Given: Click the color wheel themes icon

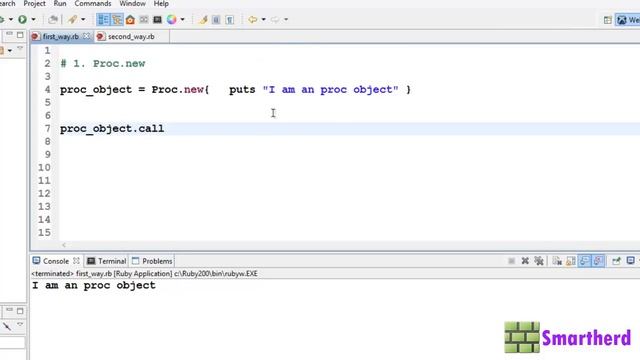Looking at the screenshot, I should (x=172, y=19).
